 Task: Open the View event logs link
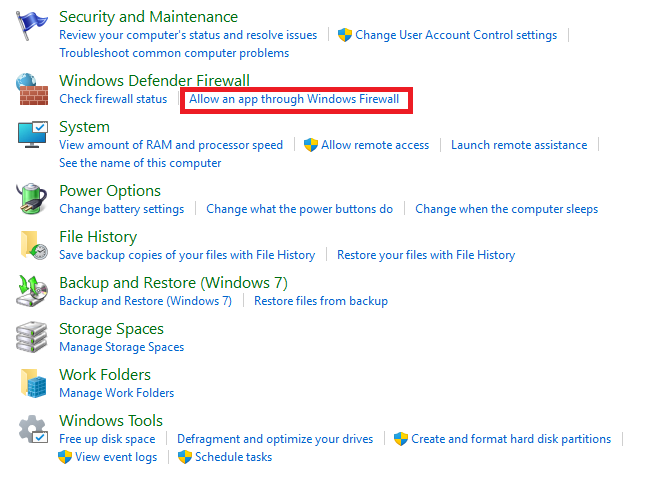[x=116, y=457]
